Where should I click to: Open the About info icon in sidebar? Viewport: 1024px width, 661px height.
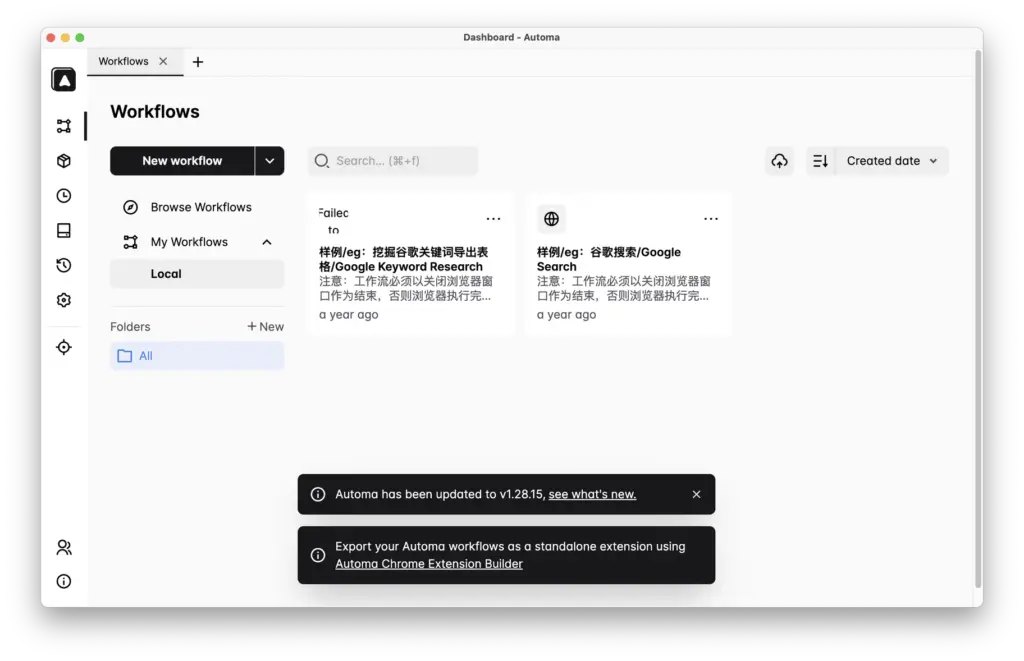click(x=63, y=581)
